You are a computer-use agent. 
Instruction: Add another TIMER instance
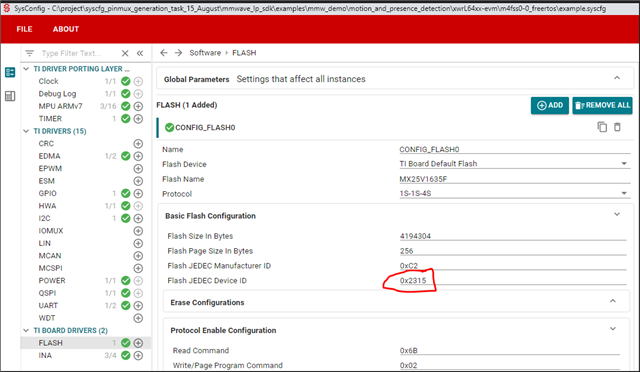(x=138, y=119)
